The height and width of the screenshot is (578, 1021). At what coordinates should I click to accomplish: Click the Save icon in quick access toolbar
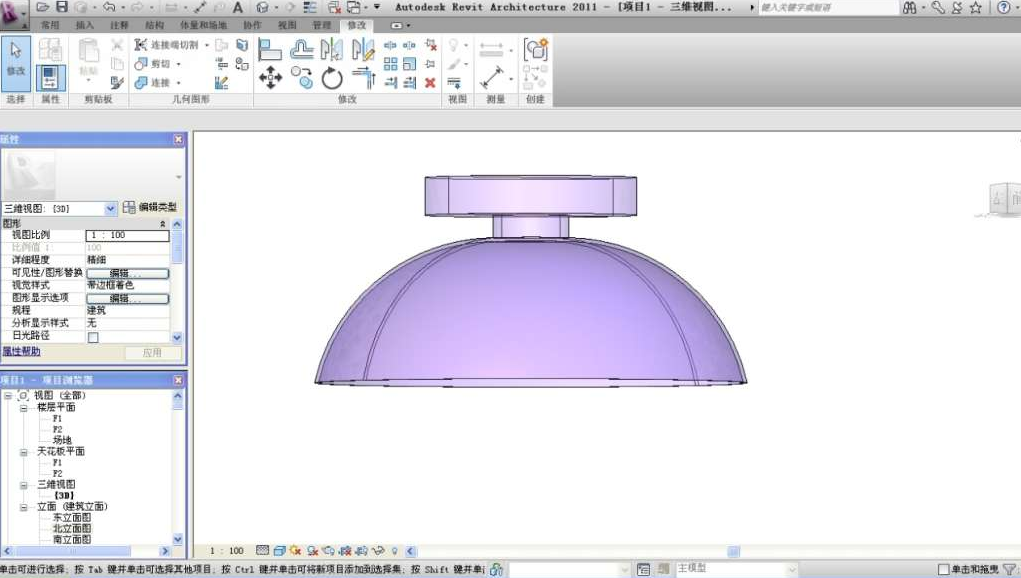coord(62,7)
